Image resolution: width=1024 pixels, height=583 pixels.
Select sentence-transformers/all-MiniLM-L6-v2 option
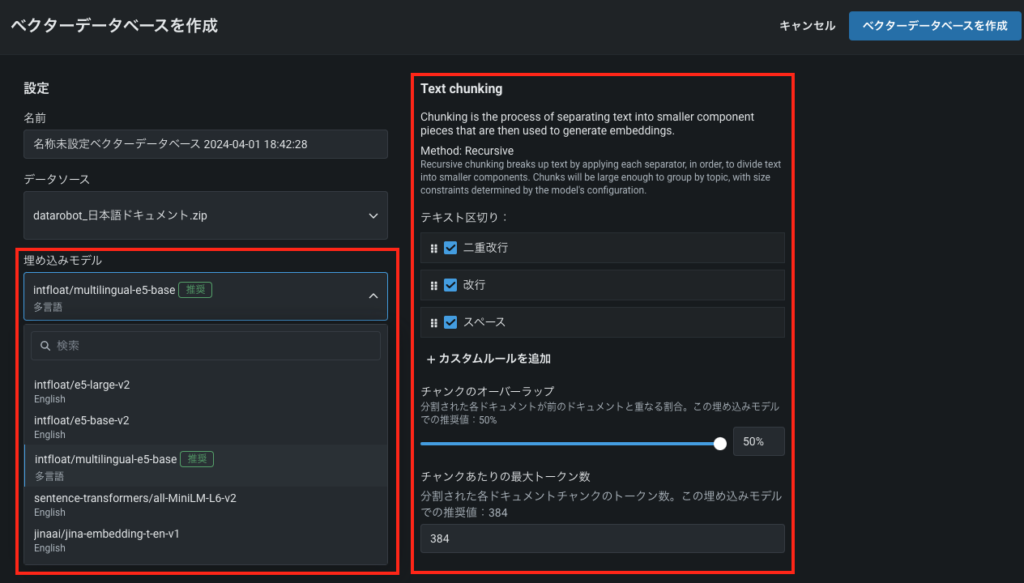click(206, 505)
